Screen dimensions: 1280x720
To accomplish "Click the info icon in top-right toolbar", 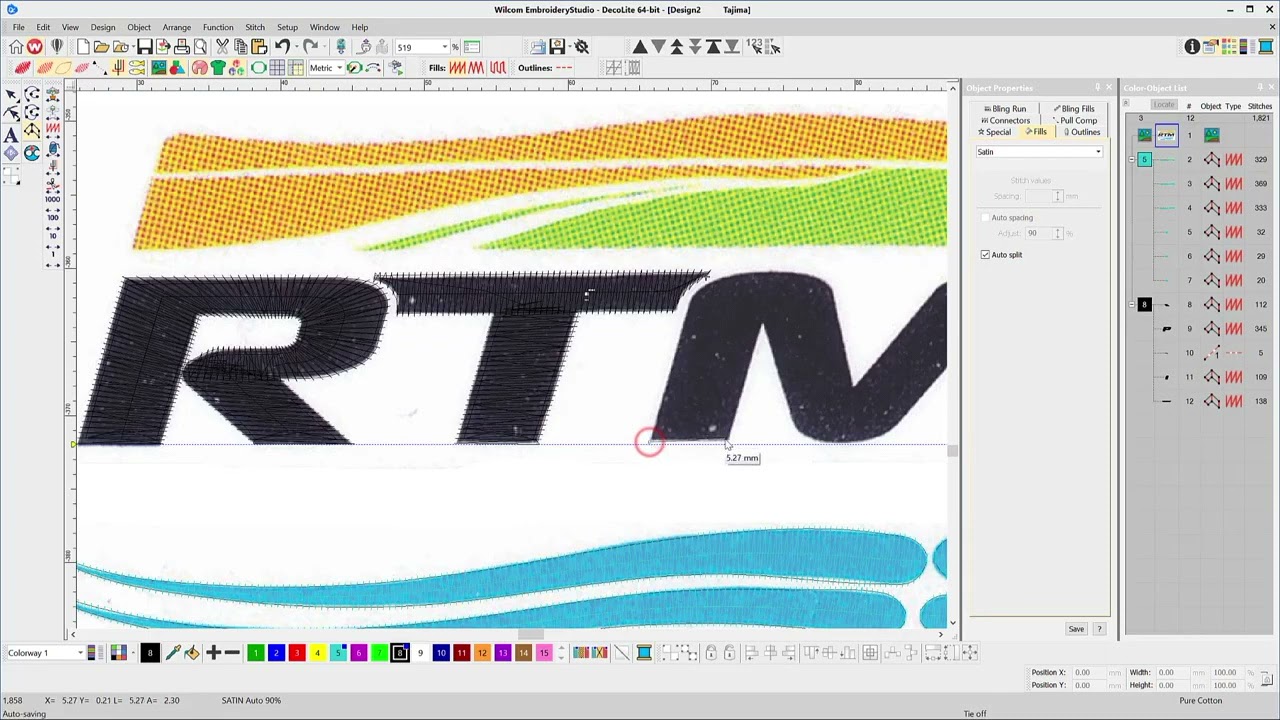I will 1192,47.
